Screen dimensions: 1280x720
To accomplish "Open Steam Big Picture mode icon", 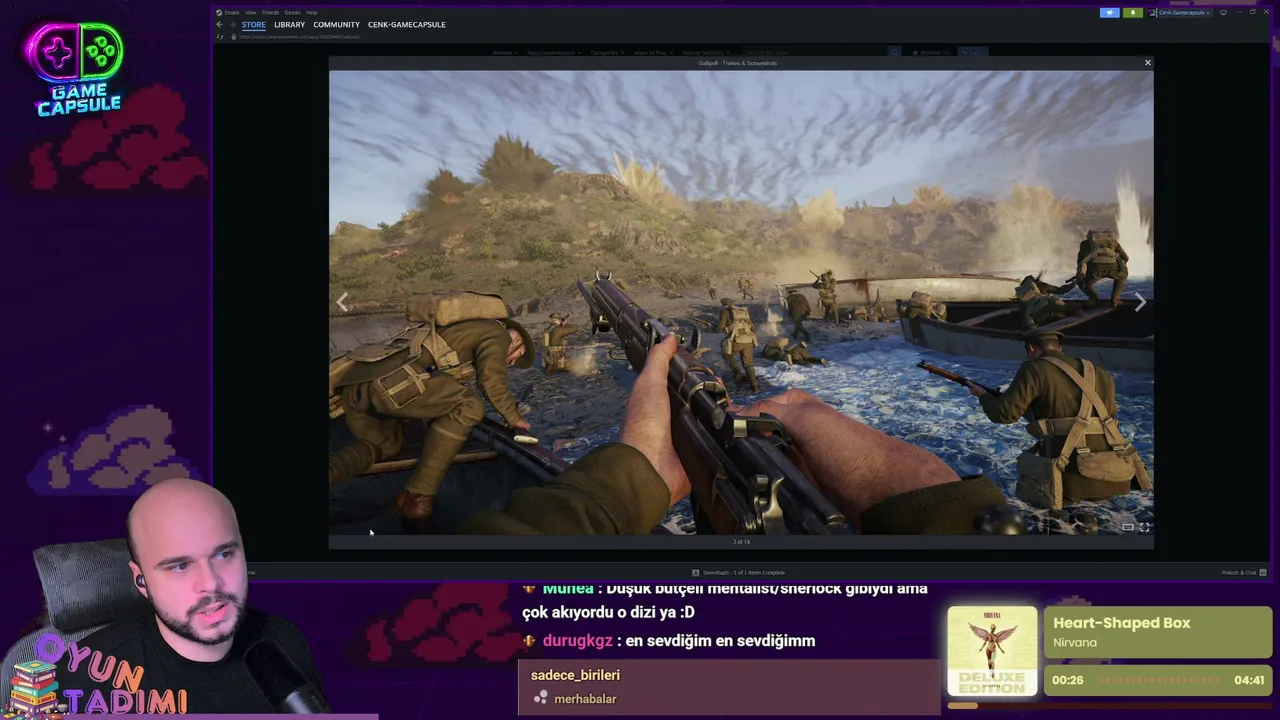I will (x=1223, y=12).
